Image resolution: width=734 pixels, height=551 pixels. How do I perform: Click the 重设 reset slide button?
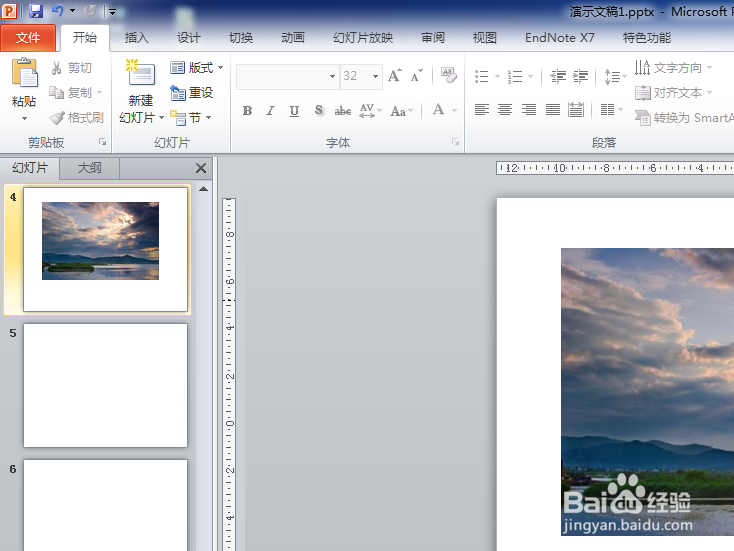click(191, 93)
